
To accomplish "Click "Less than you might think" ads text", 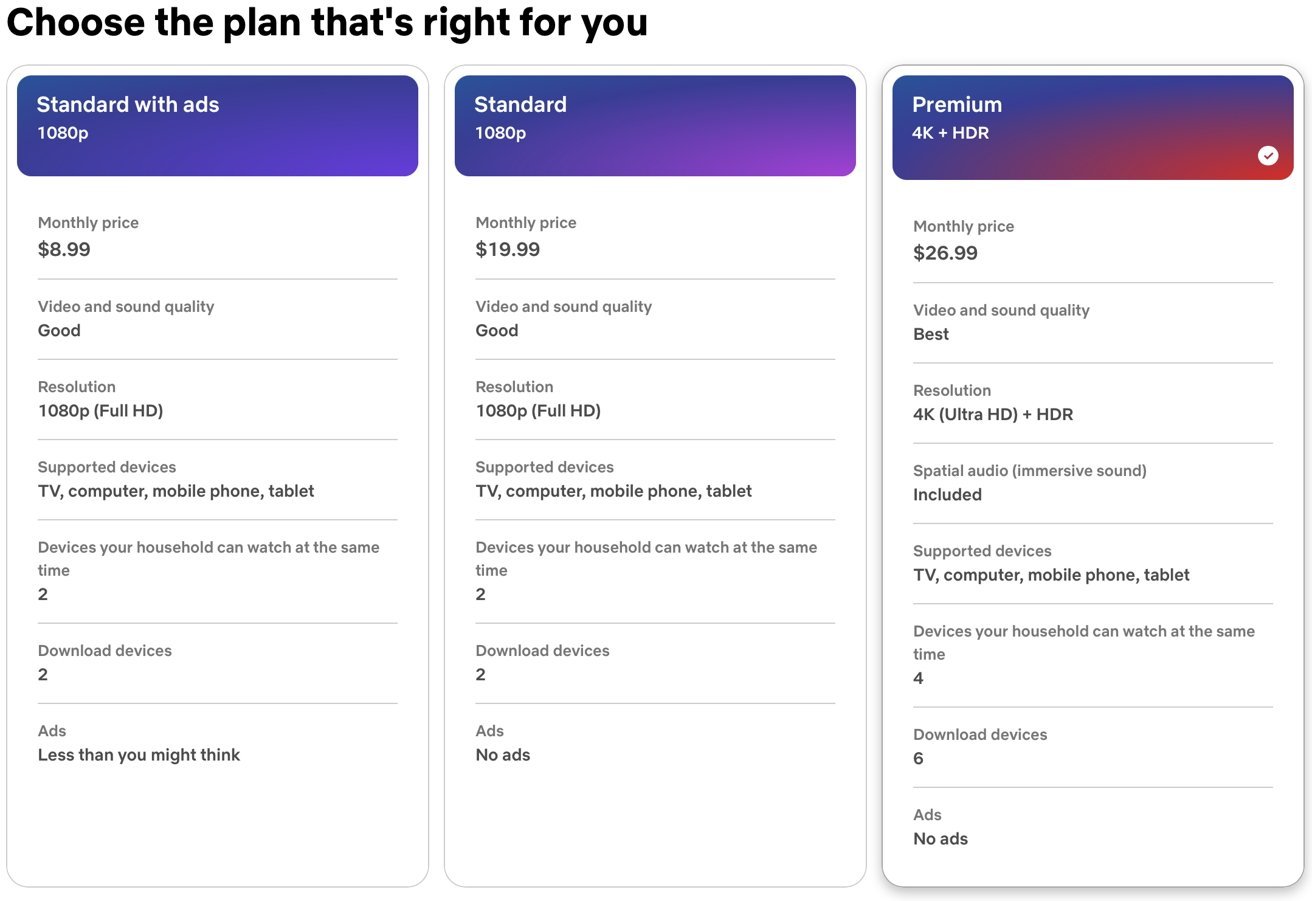I will click(x=139, y=755).
